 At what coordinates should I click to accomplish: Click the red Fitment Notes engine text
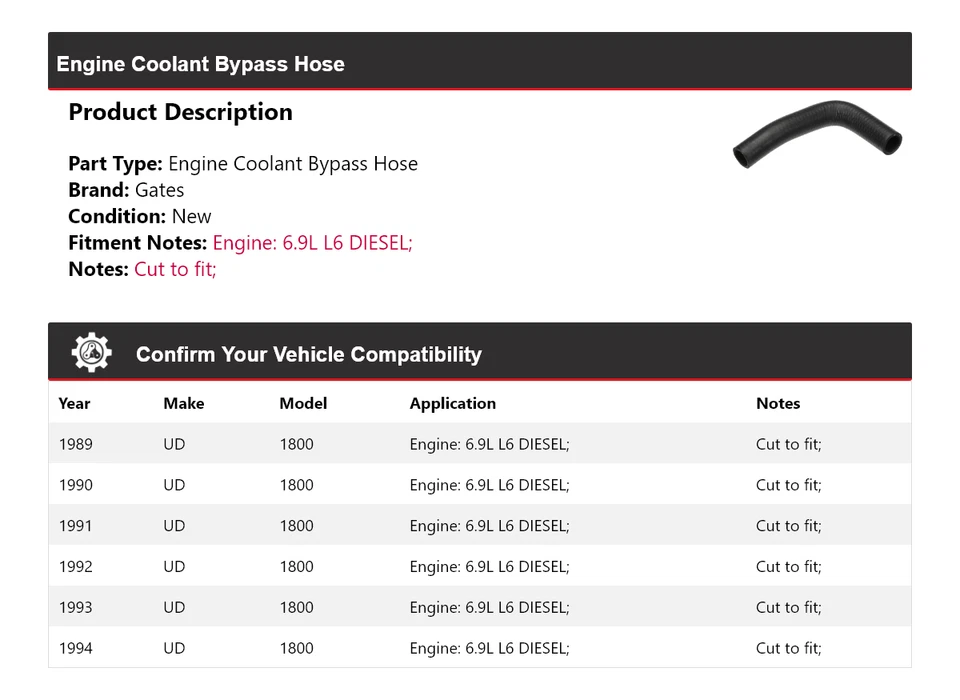pyautogui.click(x=312, y=243)
